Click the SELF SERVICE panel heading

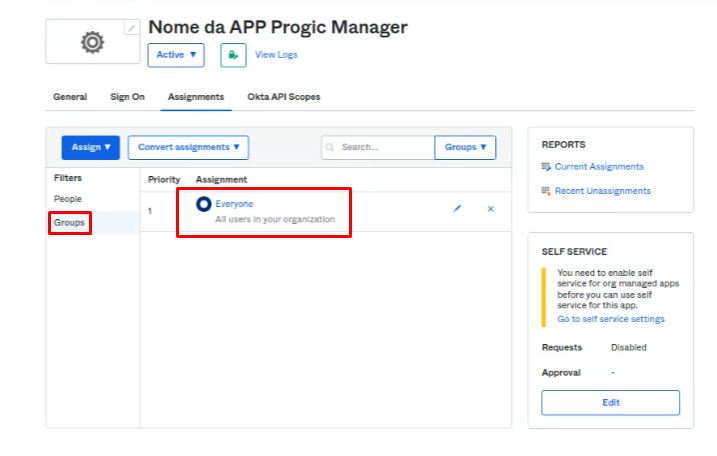tap(574, 252)
